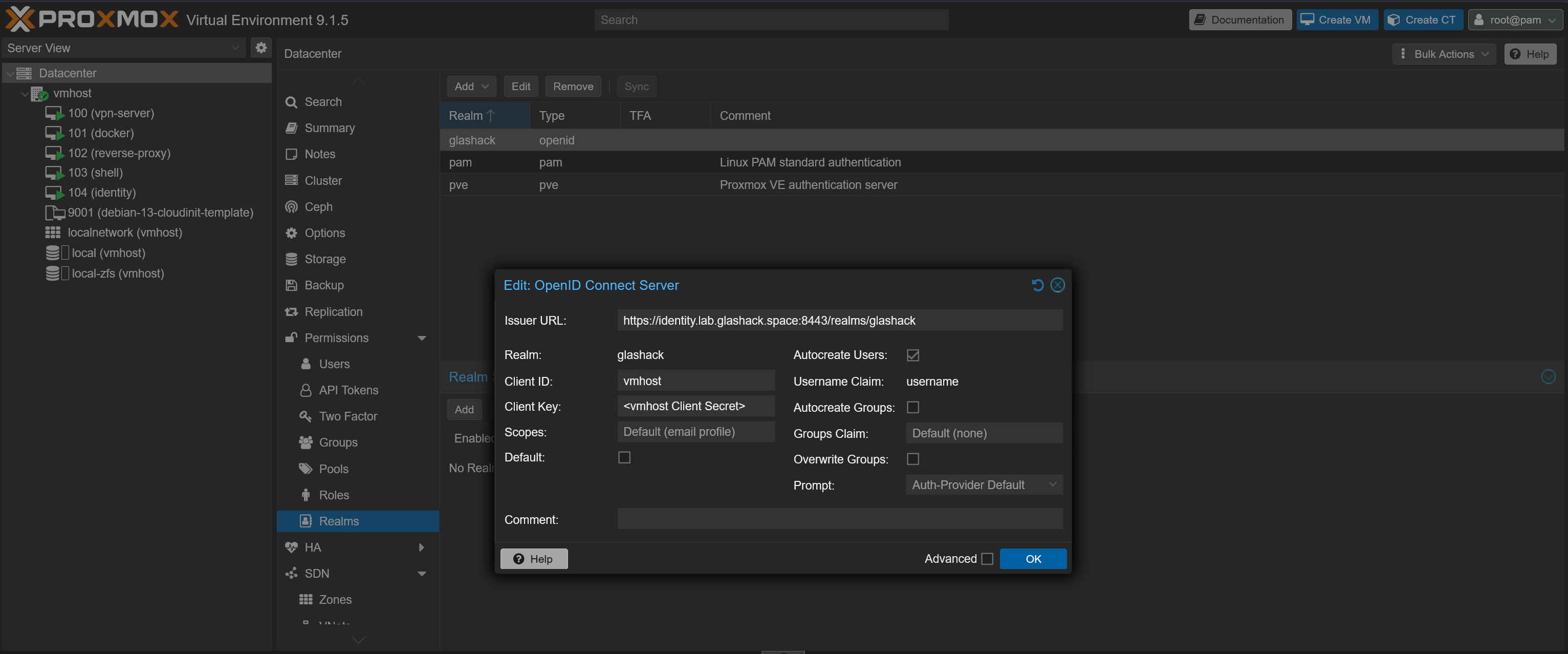Open the Replication section

point(333,311)
